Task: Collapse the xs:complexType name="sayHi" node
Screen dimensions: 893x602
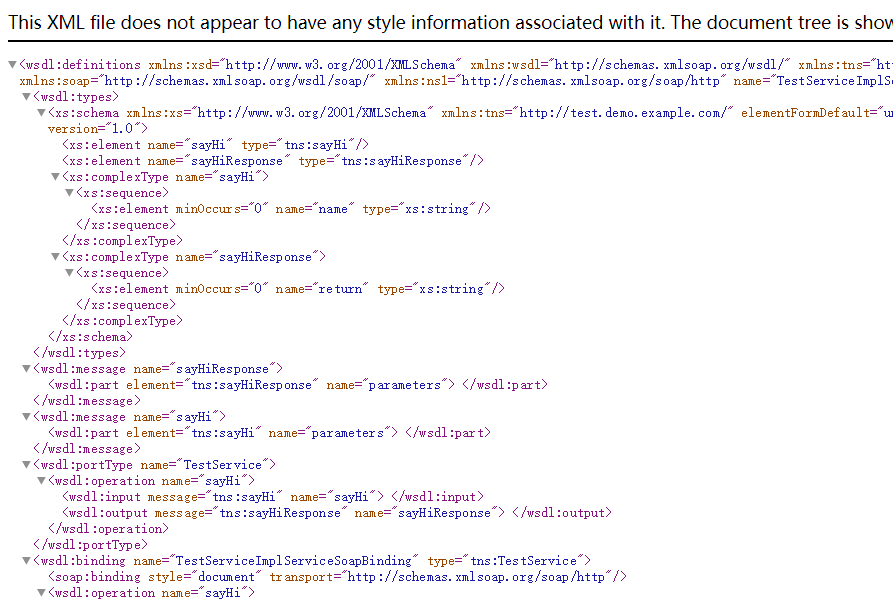Action: 55,177
